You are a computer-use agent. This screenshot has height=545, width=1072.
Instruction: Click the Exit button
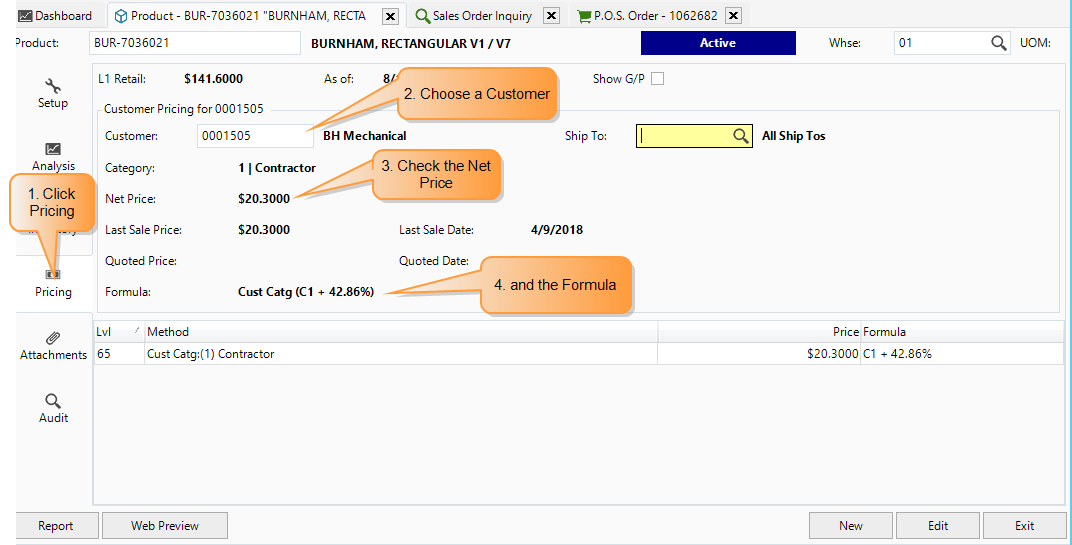[1024, 526]
